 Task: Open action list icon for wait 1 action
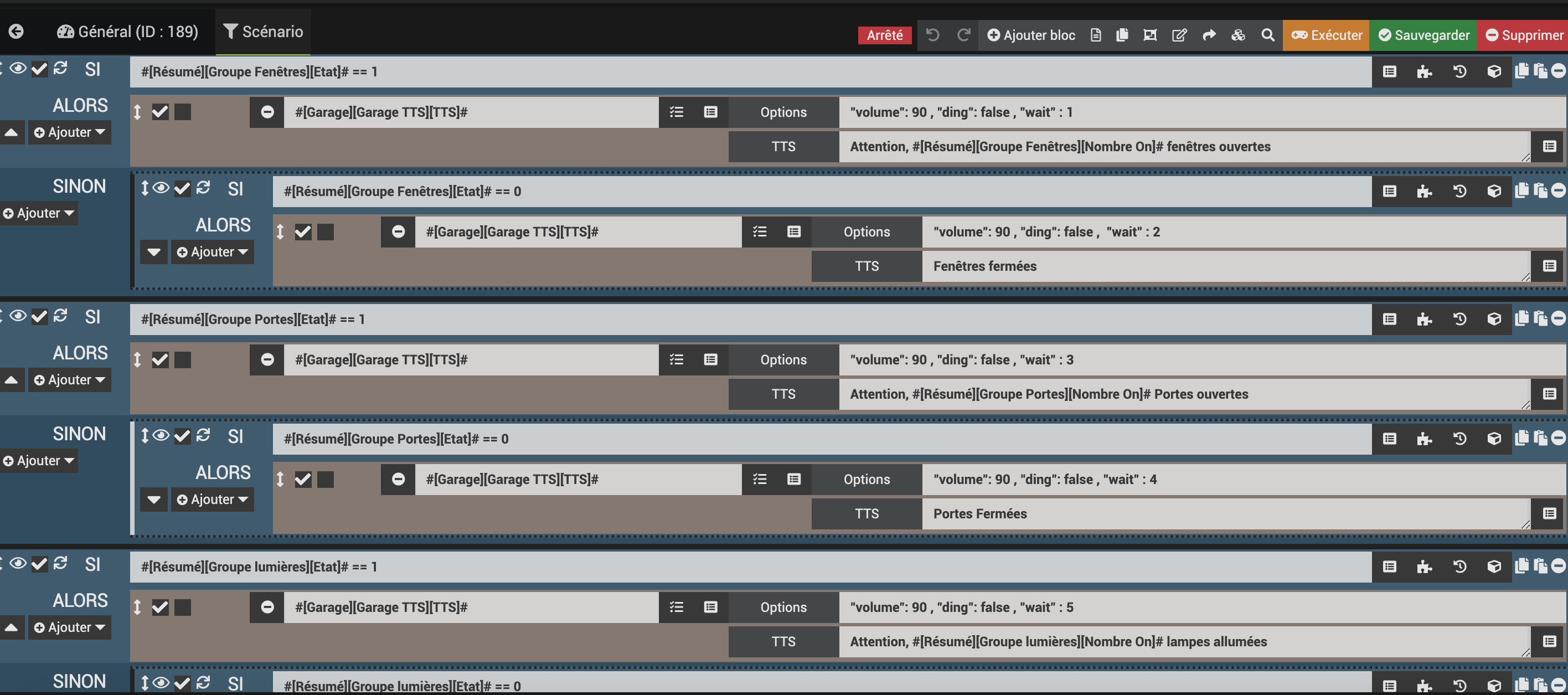676,112
